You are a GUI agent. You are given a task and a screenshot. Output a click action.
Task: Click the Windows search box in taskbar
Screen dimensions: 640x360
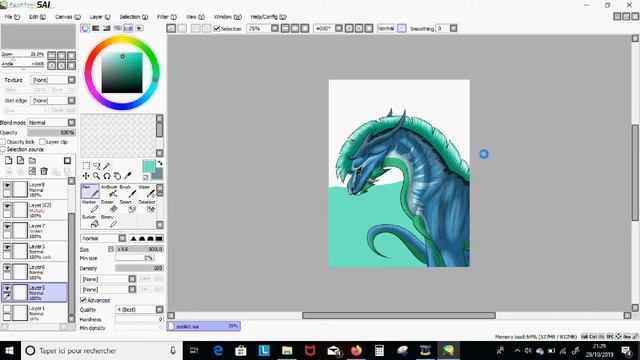[x=101, y=351]
